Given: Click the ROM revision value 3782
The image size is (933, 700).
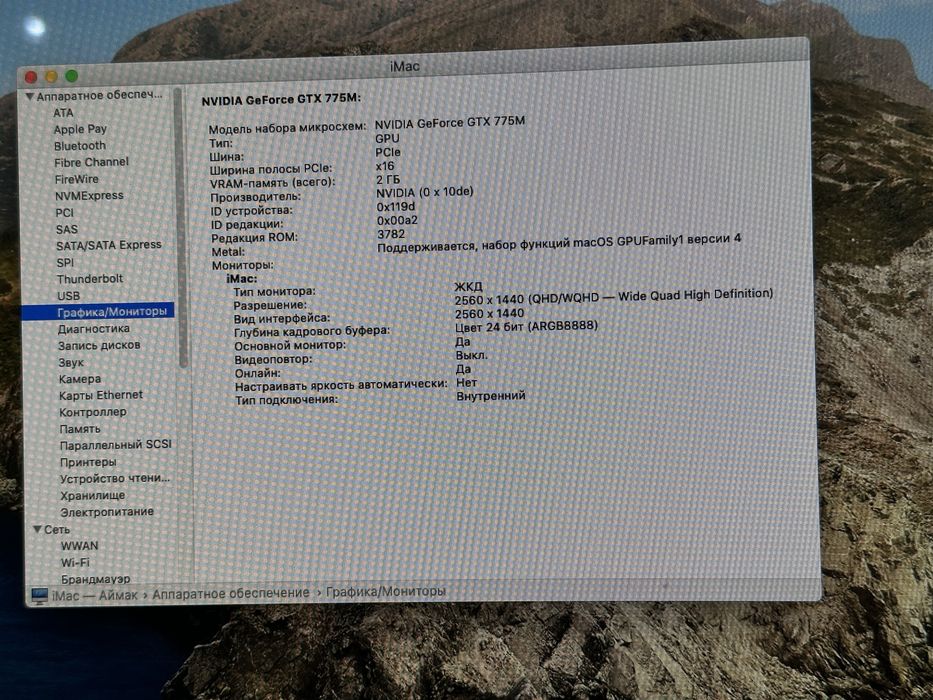Looking at the screenshot, I should pos(391,234).
